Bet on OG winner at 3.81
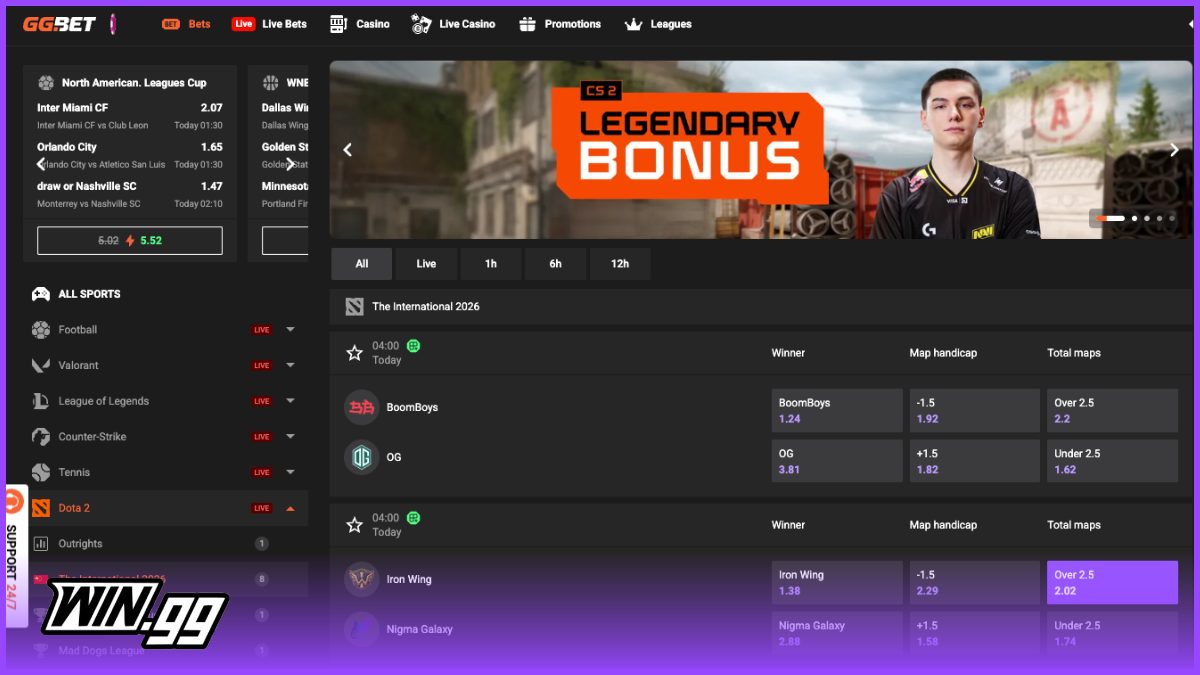The width and height of the screenshot is (1200, 675). click(x=837, y=461)
